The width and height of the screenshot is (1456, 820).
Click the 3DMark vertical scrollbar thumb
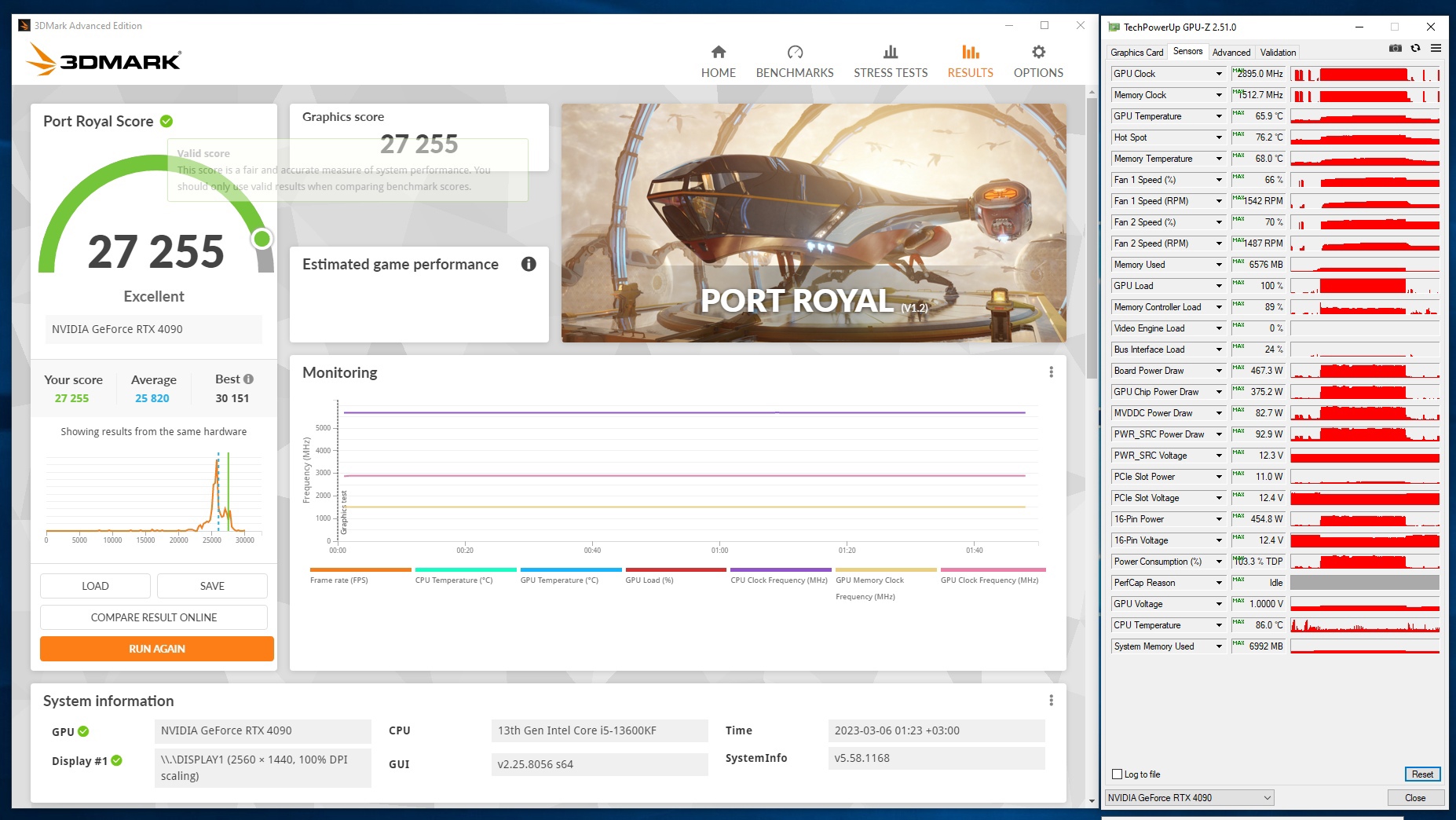[1092, 239]
